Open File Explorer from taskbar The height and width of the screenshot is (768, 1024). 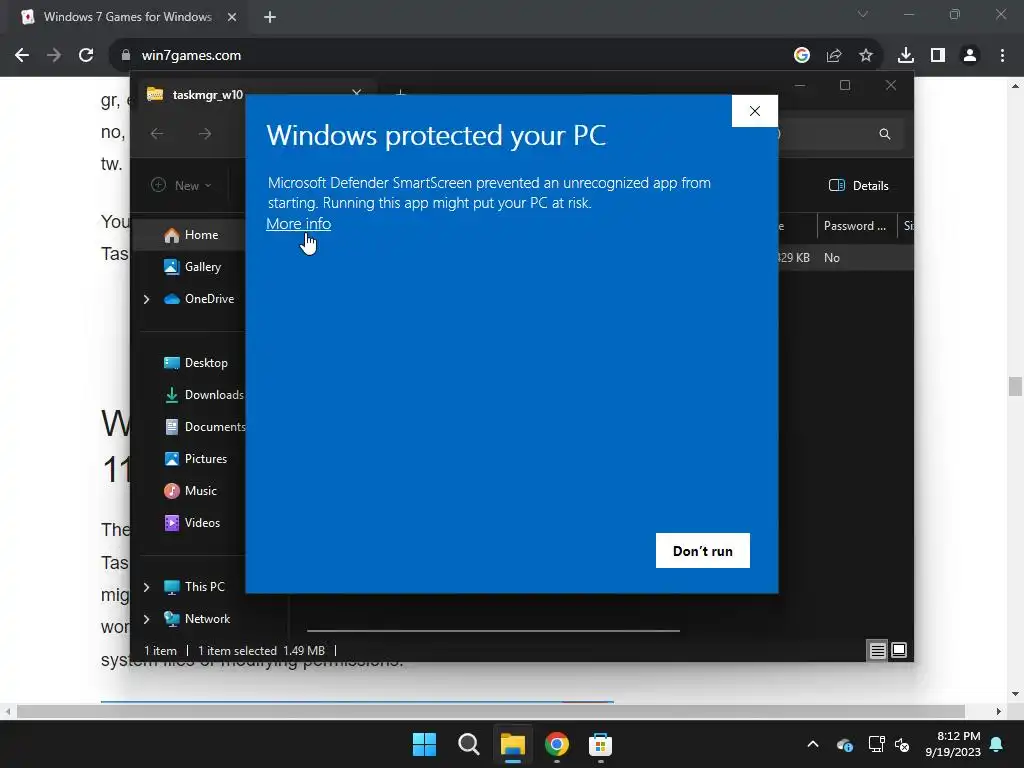pyautogui.click(x=513, y=744)
